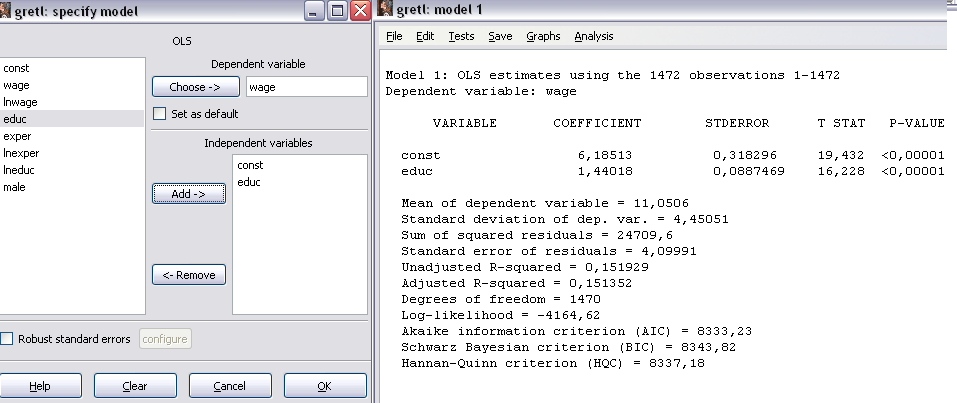The height and width of the screenshot is (403, 957).
Task: Maximize the specify model dialog
Action: 337,11
